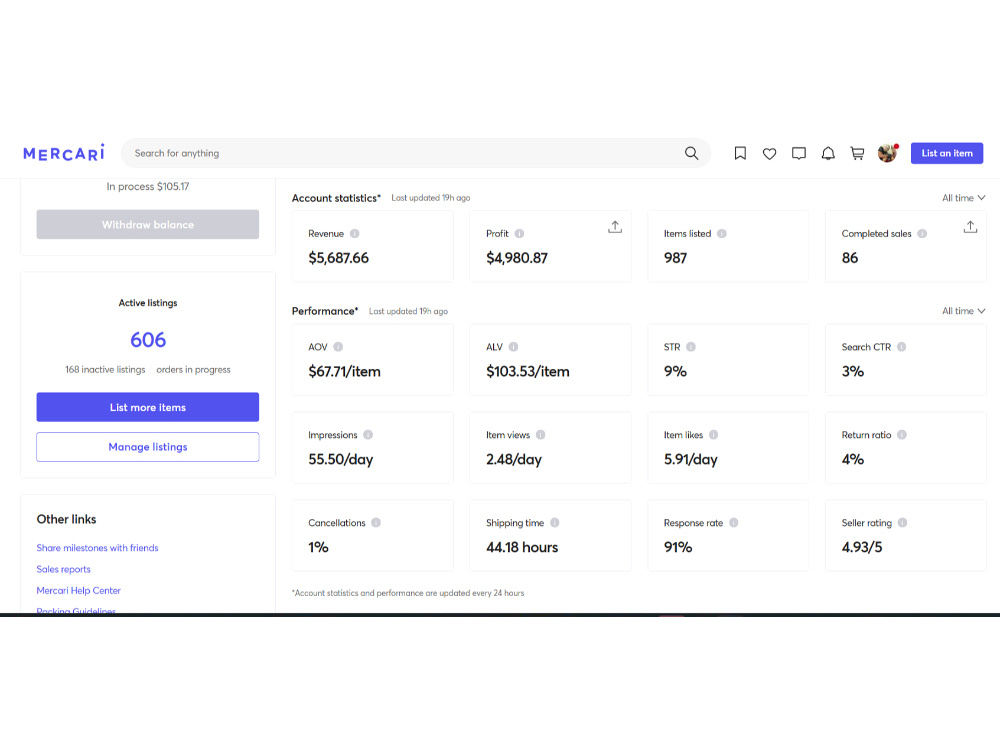Click the List an item button
Image resolution: width=1000 pixels, height=750 pixels.
pos(946,153)
